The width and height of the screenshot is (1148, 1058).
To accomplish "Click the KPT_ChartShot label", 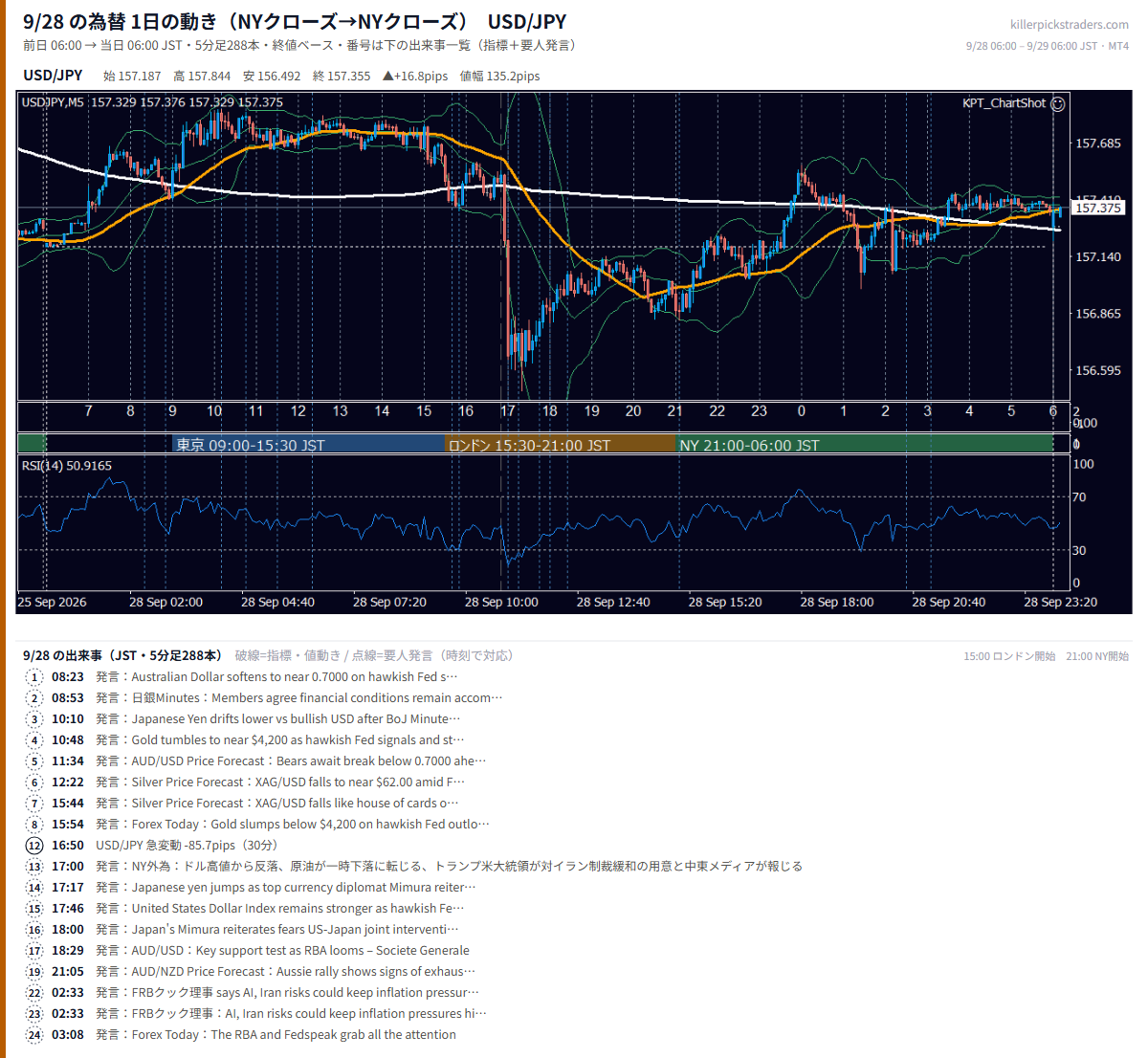I will pos(1004,103).
